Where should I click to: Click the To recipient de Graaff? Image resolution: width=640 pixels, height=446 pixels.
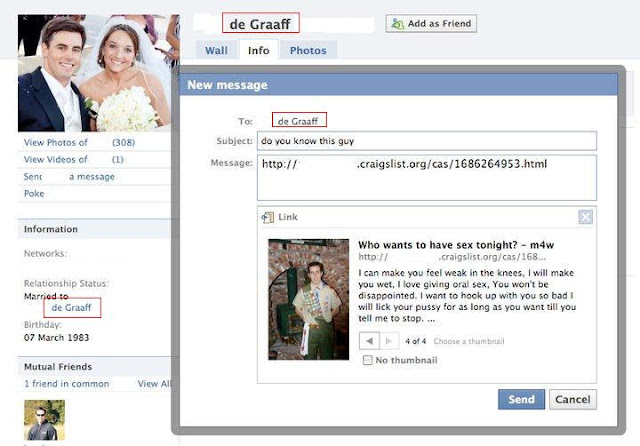tap(298, 121)
